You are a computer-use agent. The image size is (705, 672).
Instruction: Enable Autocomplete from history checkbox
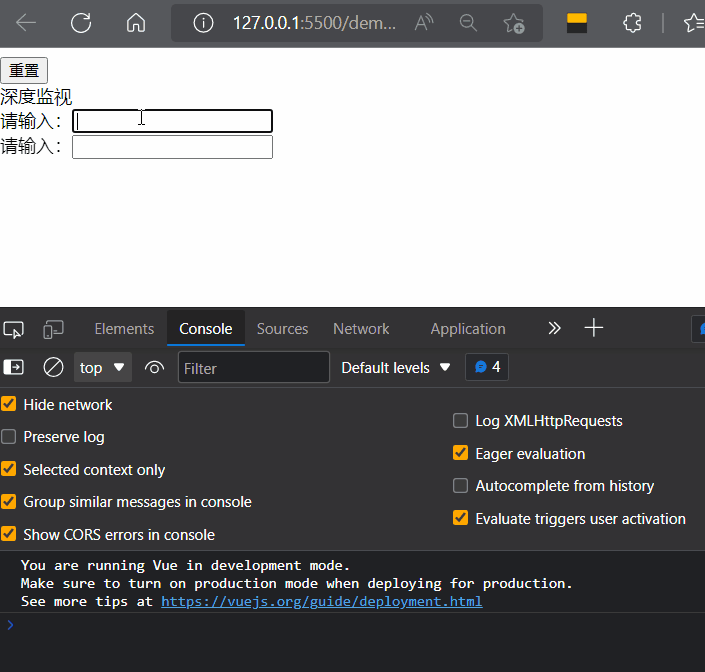pos(460,485)
